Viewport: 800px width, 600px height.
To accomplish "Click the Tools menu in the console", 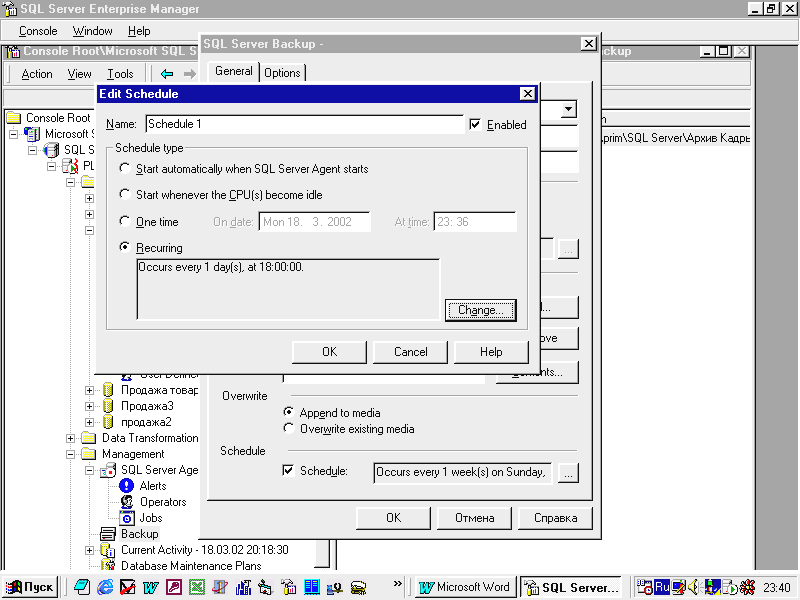I will (x=120, y=74).
